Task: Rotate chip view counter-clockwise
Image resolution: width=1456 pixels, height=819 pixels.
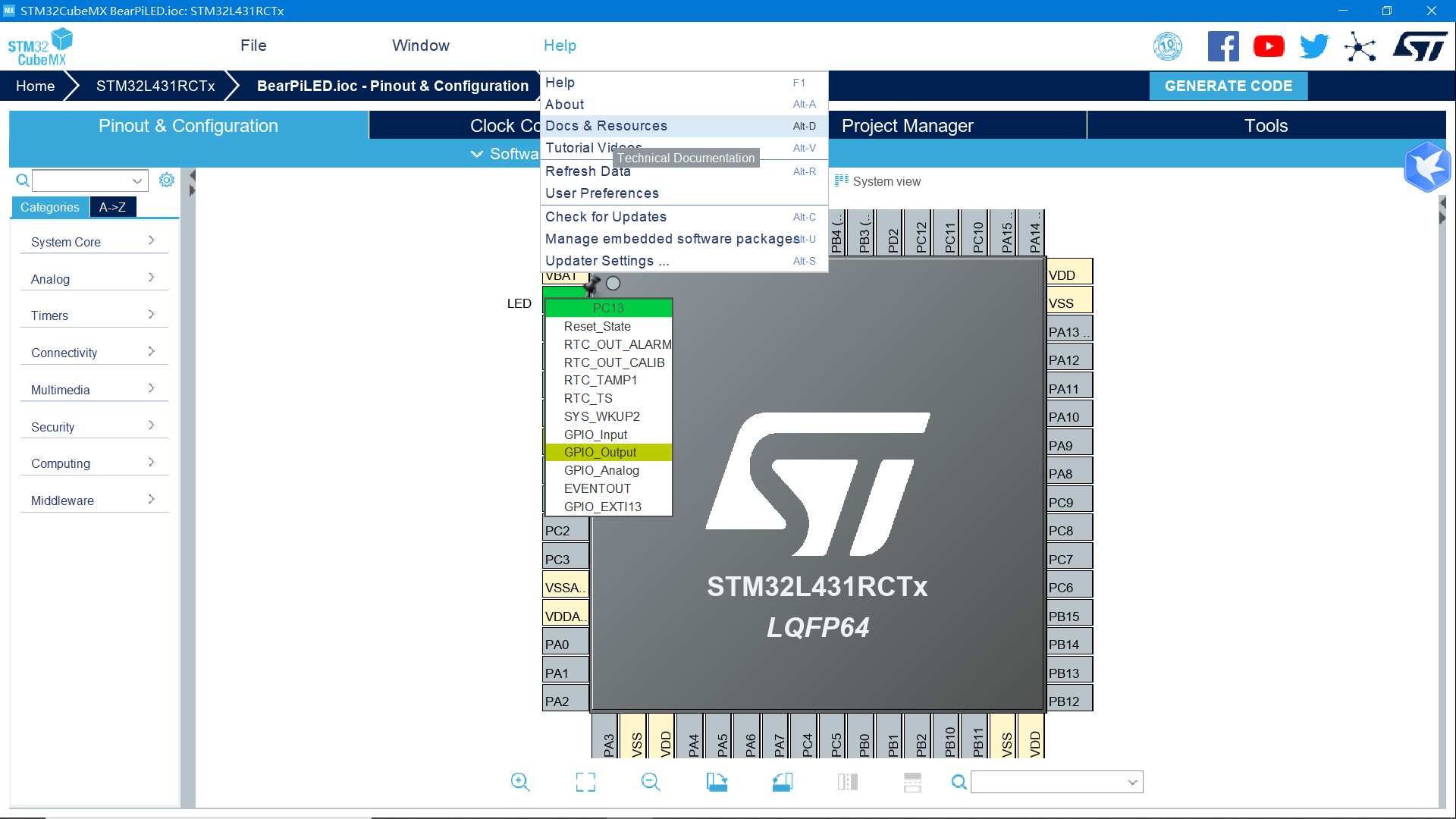Action: pos(782,782)
